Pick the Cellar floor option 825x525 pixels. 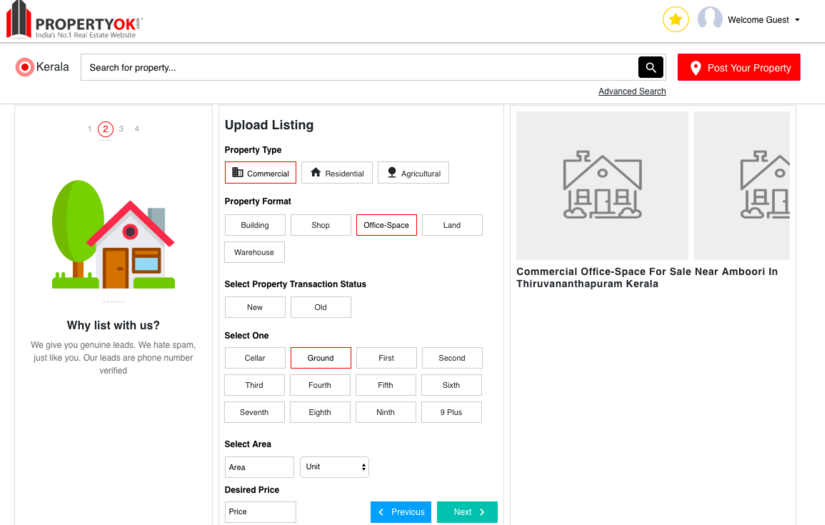point(255,358)
